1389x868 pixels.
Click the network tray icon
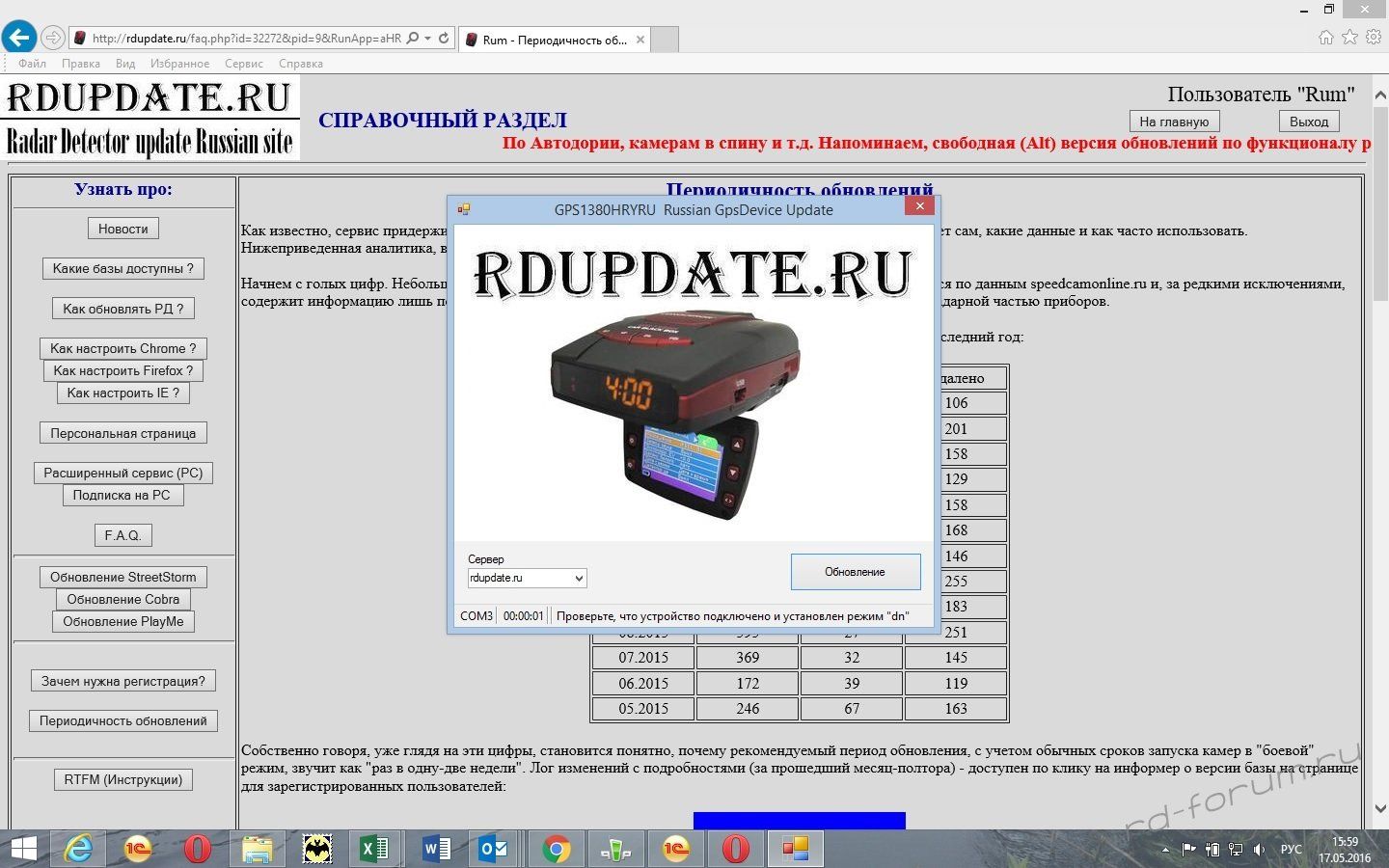1236,850
